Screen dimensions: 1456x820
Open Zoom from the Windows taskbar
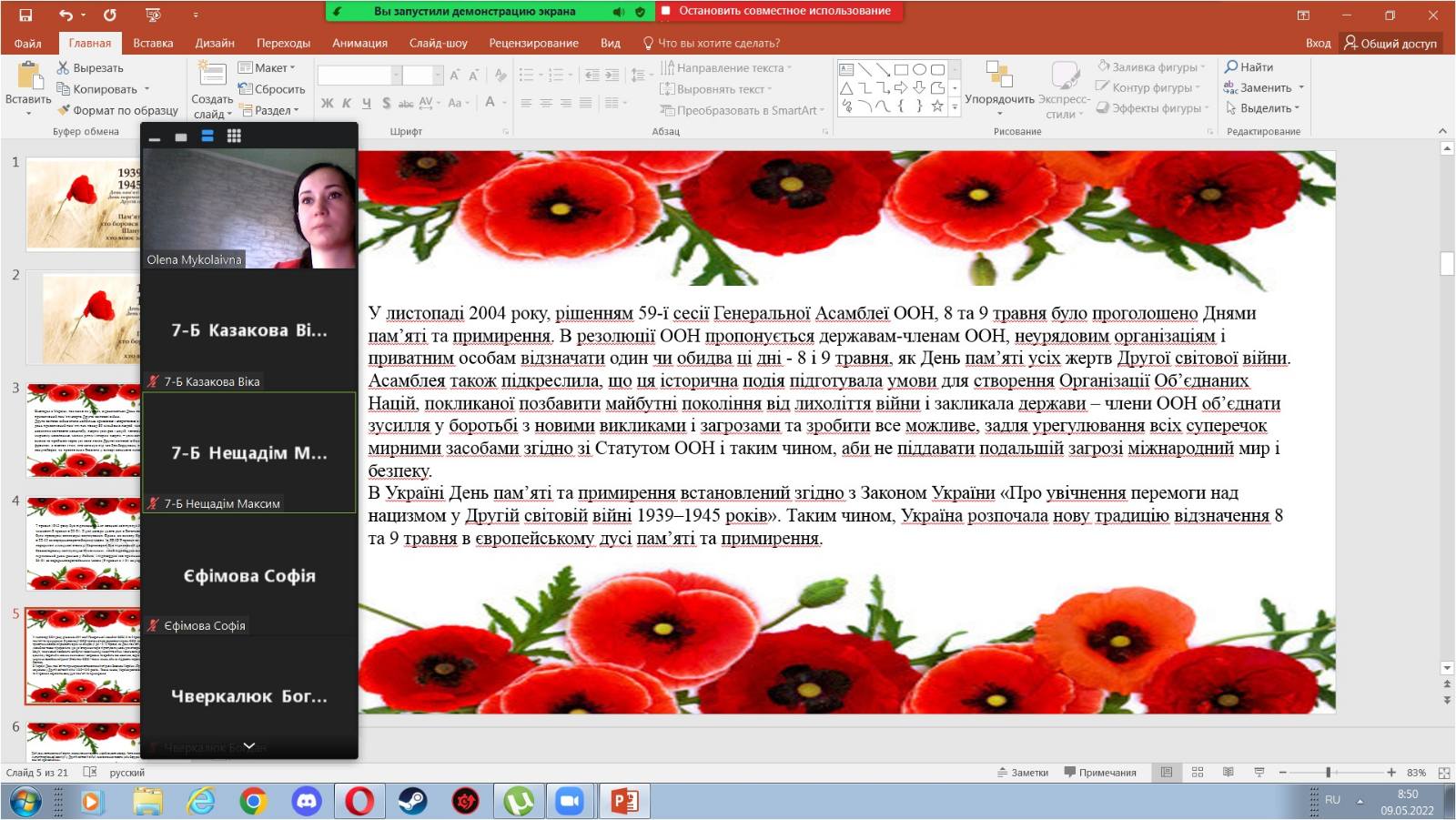click(570, 801)
